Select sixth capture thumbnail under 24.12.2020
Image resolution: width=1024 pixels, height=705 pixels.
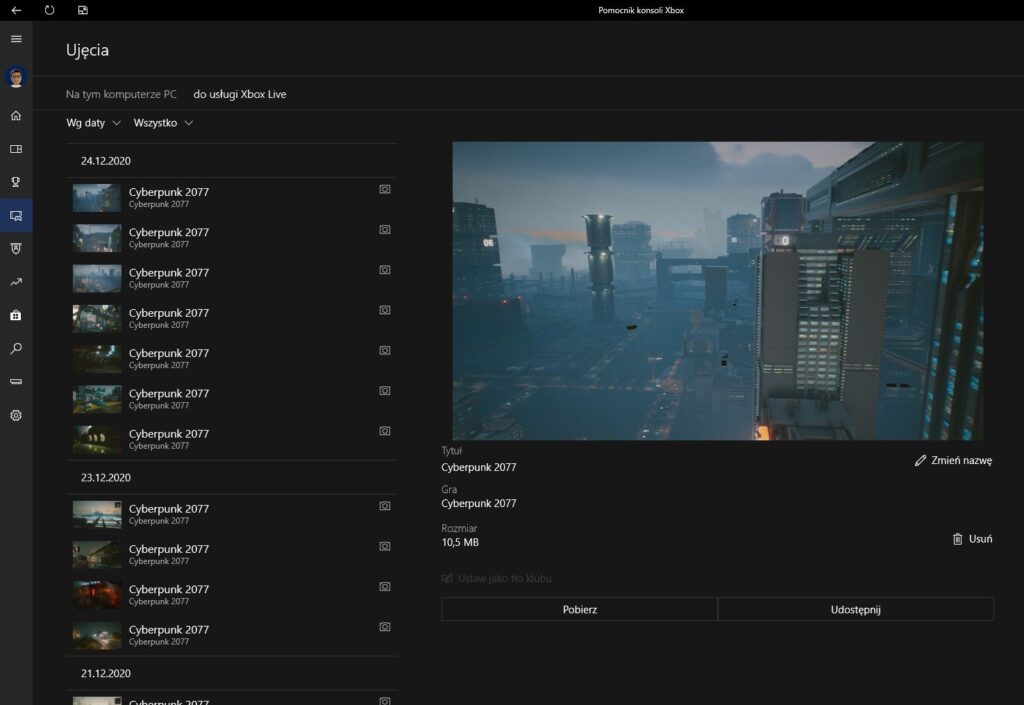click(x=97, y=399)
